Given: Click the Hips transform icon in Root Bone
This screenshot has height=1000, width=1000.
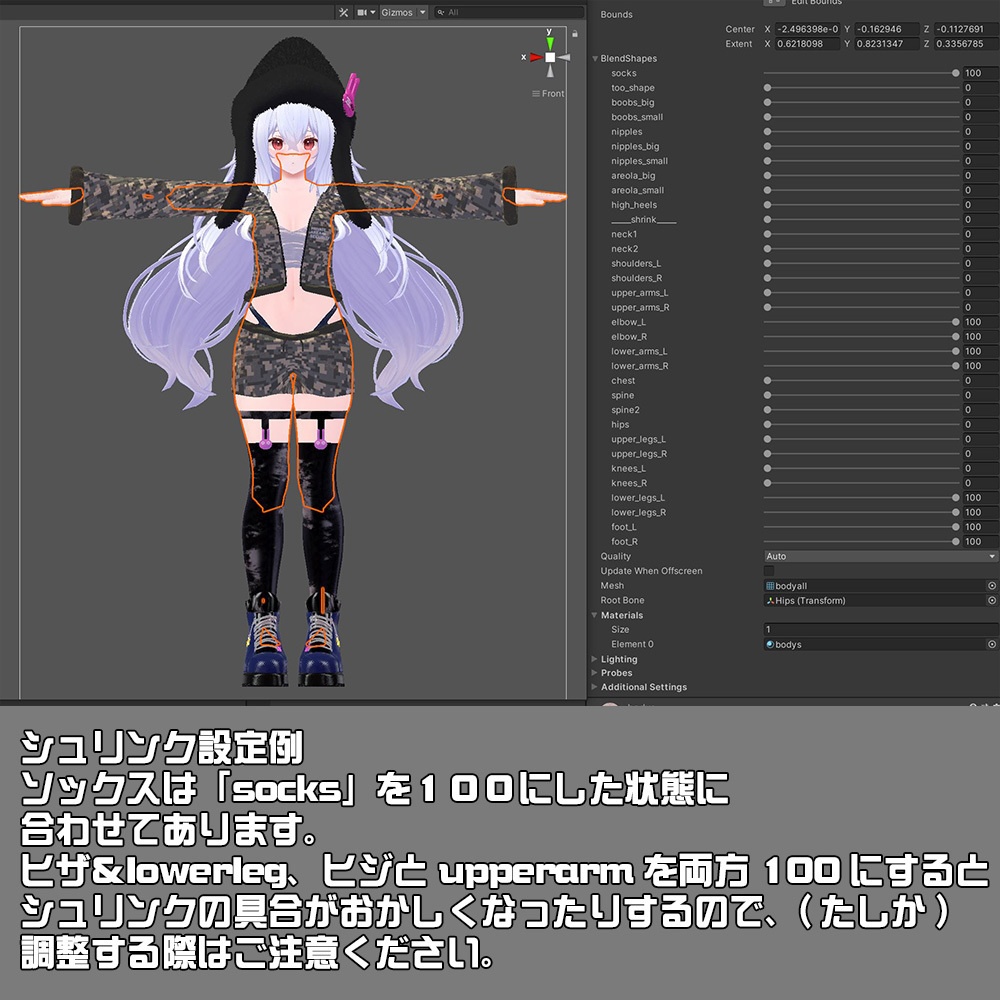Looking at the screenshot, I should click(x=770, y=600).
